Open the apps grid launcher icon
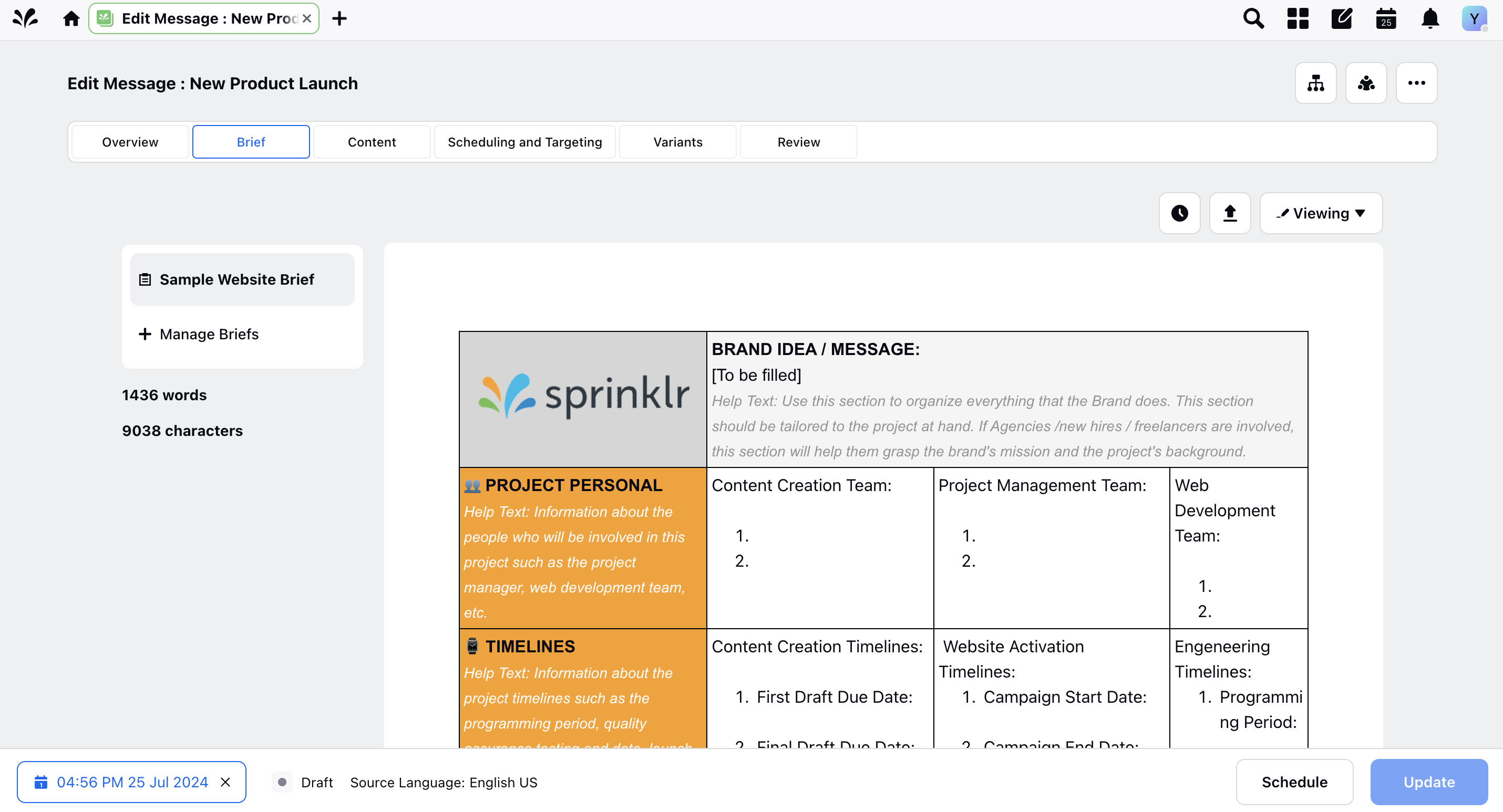Viewport: 1503px width, 812px height. 1298,19
